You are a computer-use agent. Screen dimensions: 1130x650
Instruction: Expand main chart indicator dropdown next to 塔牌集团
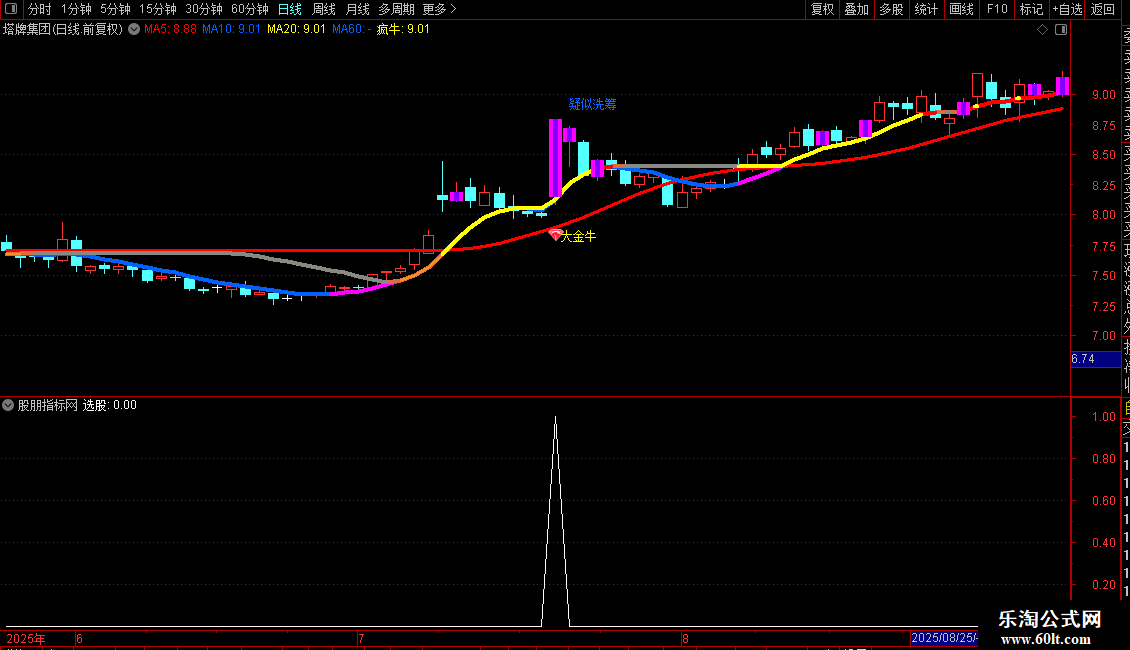(x=134, y=29)
